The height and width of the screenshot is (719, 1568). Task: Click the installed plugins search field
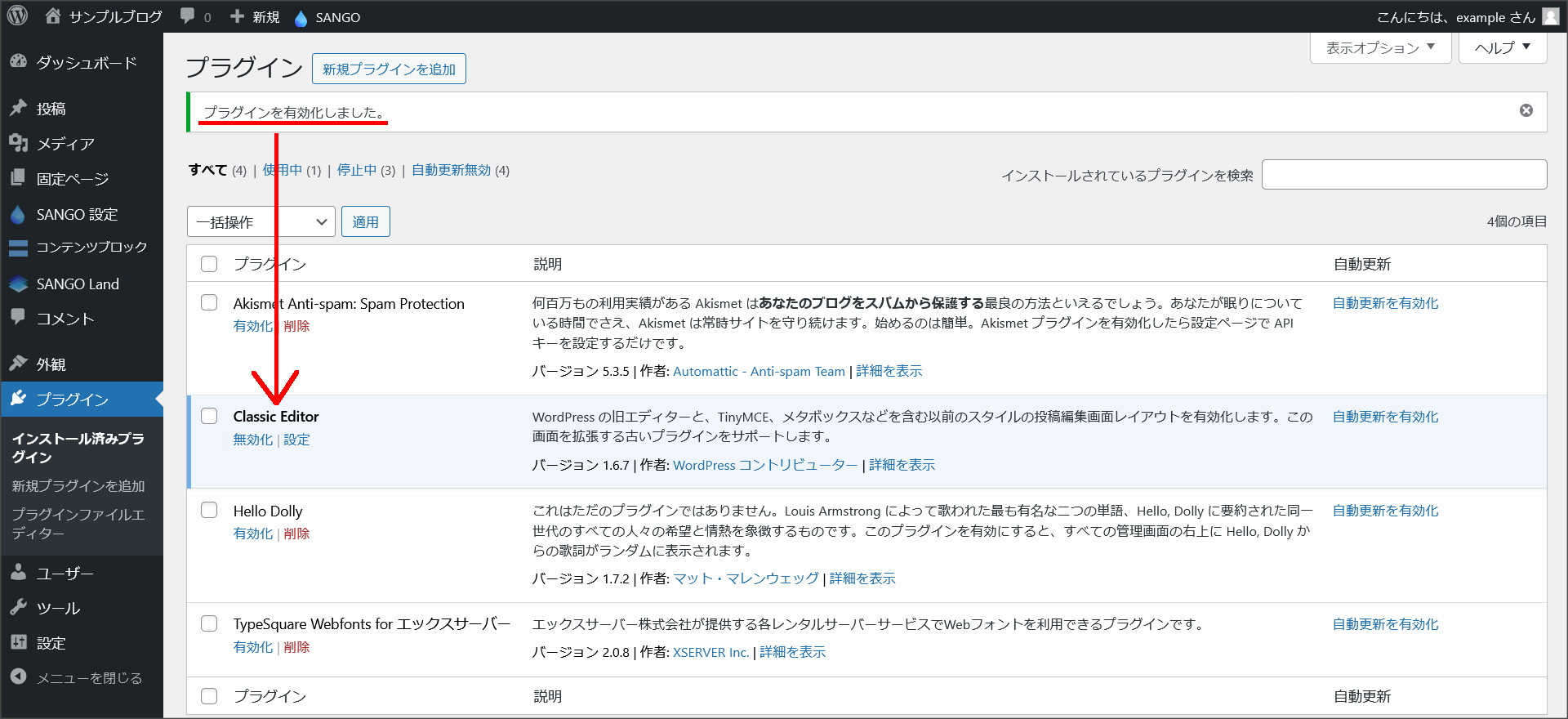coord(1404,175)
